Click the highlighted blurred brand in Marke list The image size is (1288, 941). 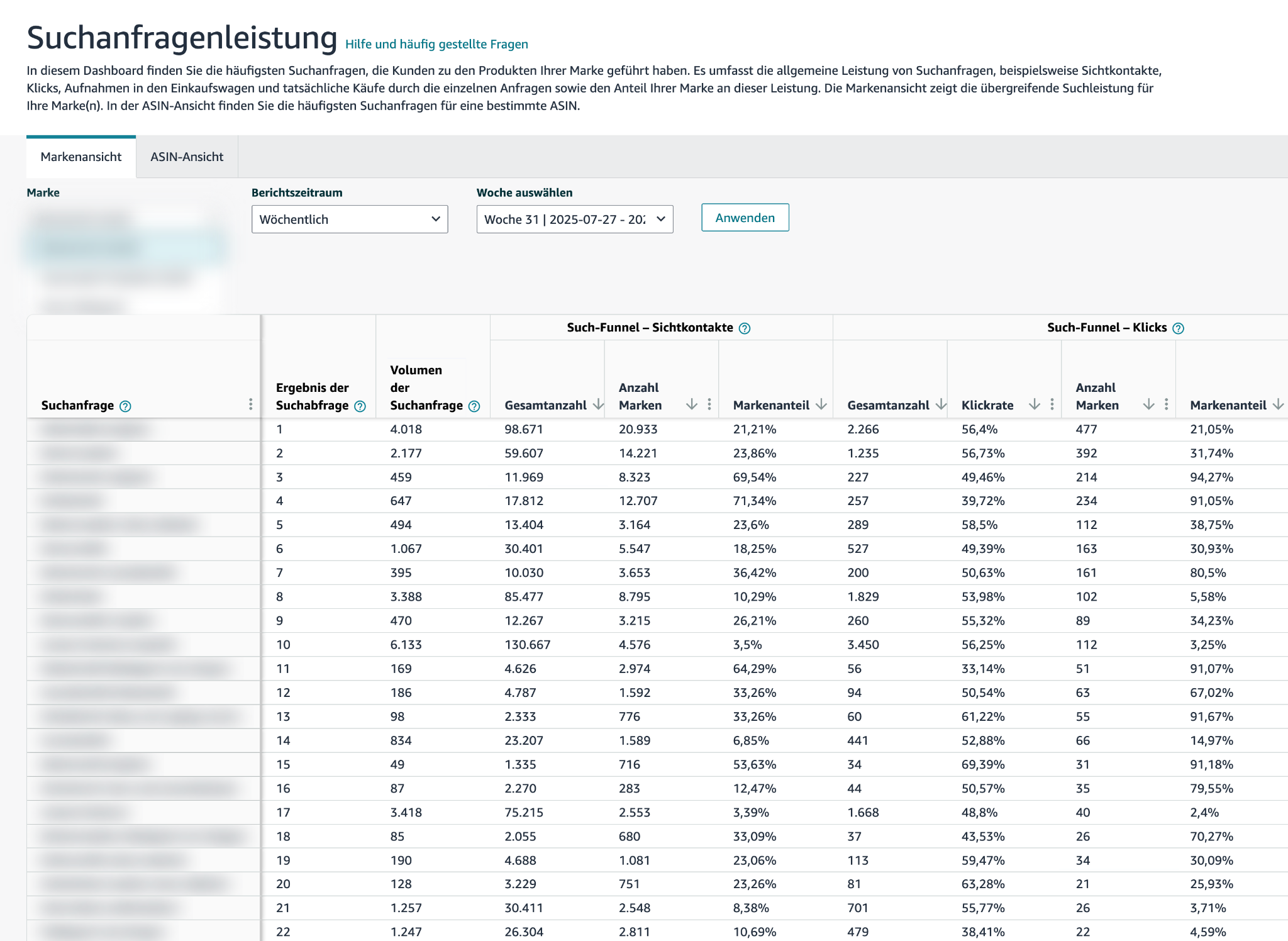[124, 248]
